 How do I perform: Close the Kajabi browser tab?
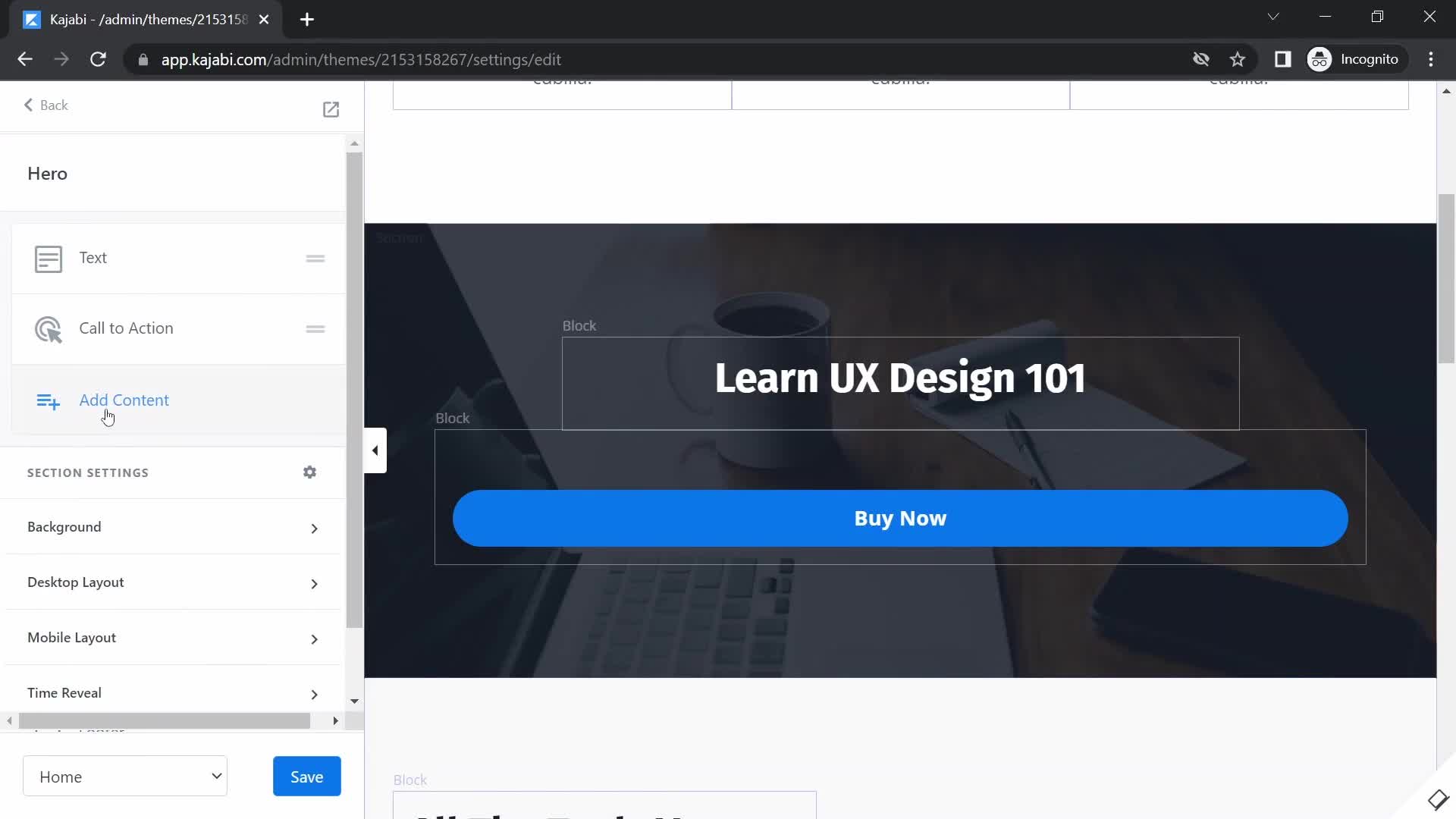[x=264, y=20]
